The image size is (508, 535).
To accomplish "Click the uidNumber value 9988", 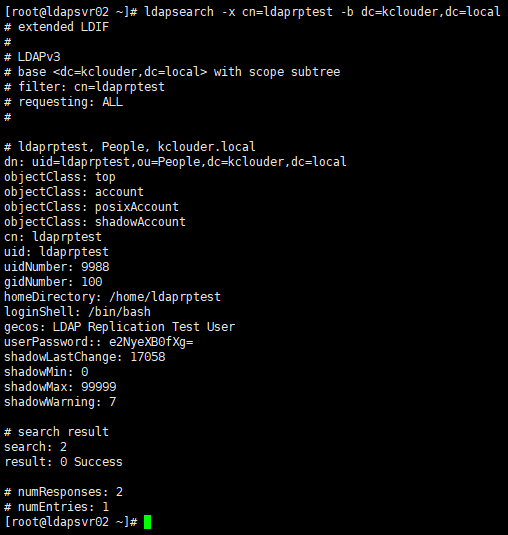I will (x=95, y=267).
